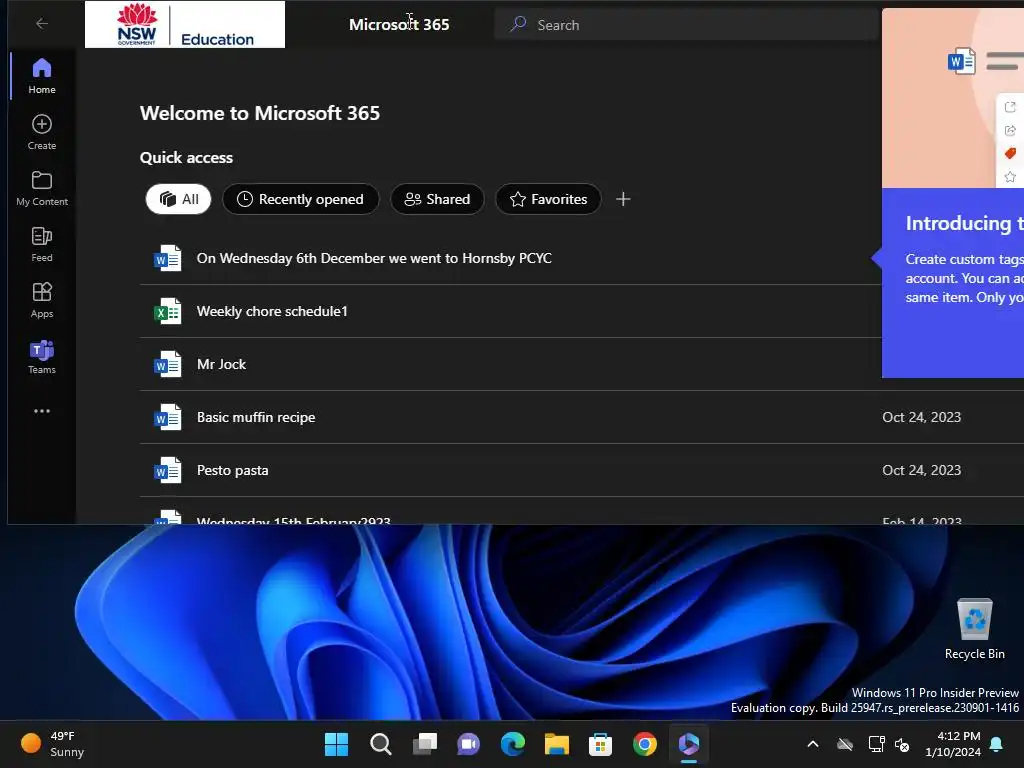The image size is (1024, 768).
Task: Open Chat app in the taskbar
Action: click(x=468, y=744)
